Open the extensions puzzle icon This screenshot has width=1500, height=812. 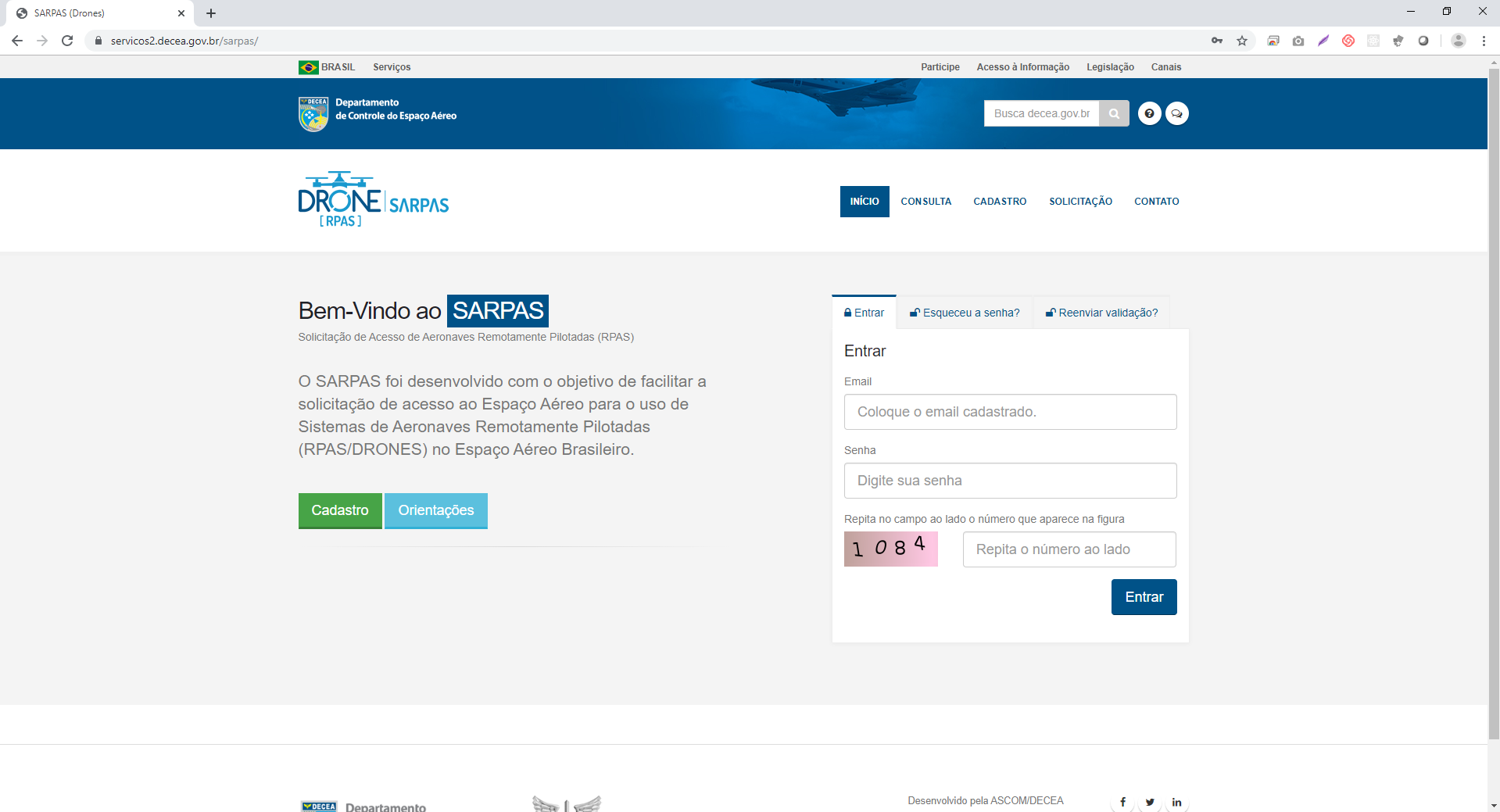point(1398,41)
